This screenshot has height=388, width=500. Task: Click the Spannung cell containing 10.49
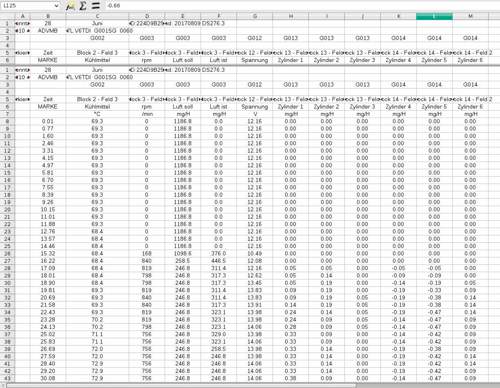pos(255,254)
